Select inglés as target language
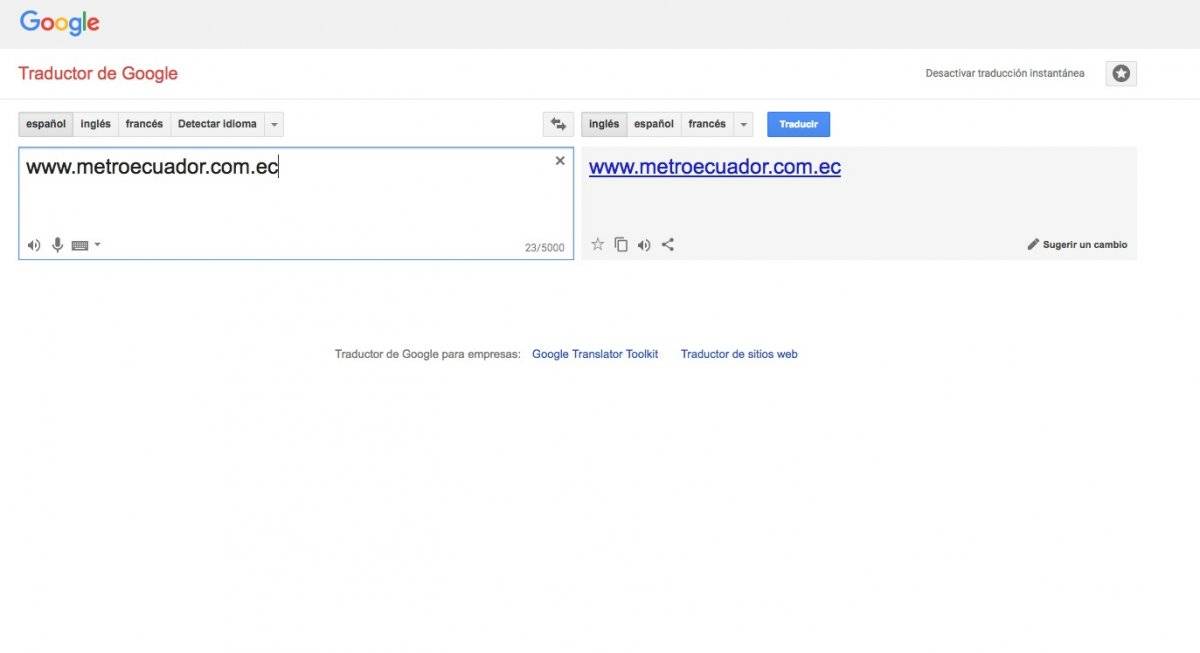Image resolution: width=1200 pixels, height=653 pixels. pyautogui.click(x=604, y=124)
